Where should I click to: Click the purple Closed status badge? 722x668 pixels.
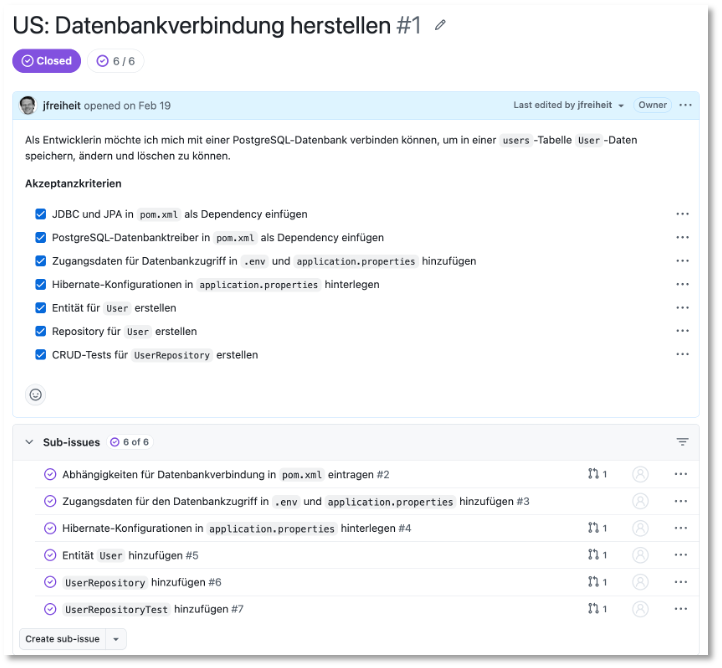coord(47,61)
